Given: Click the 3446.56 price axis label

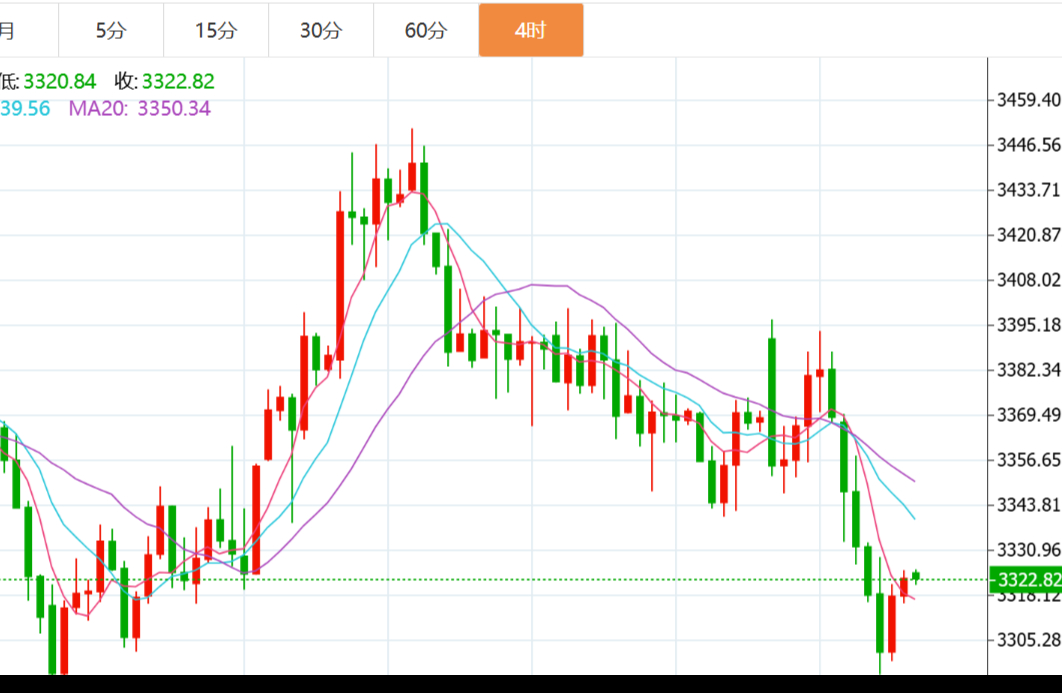Looking at the screenshot, I should (x=1029, y=145).
